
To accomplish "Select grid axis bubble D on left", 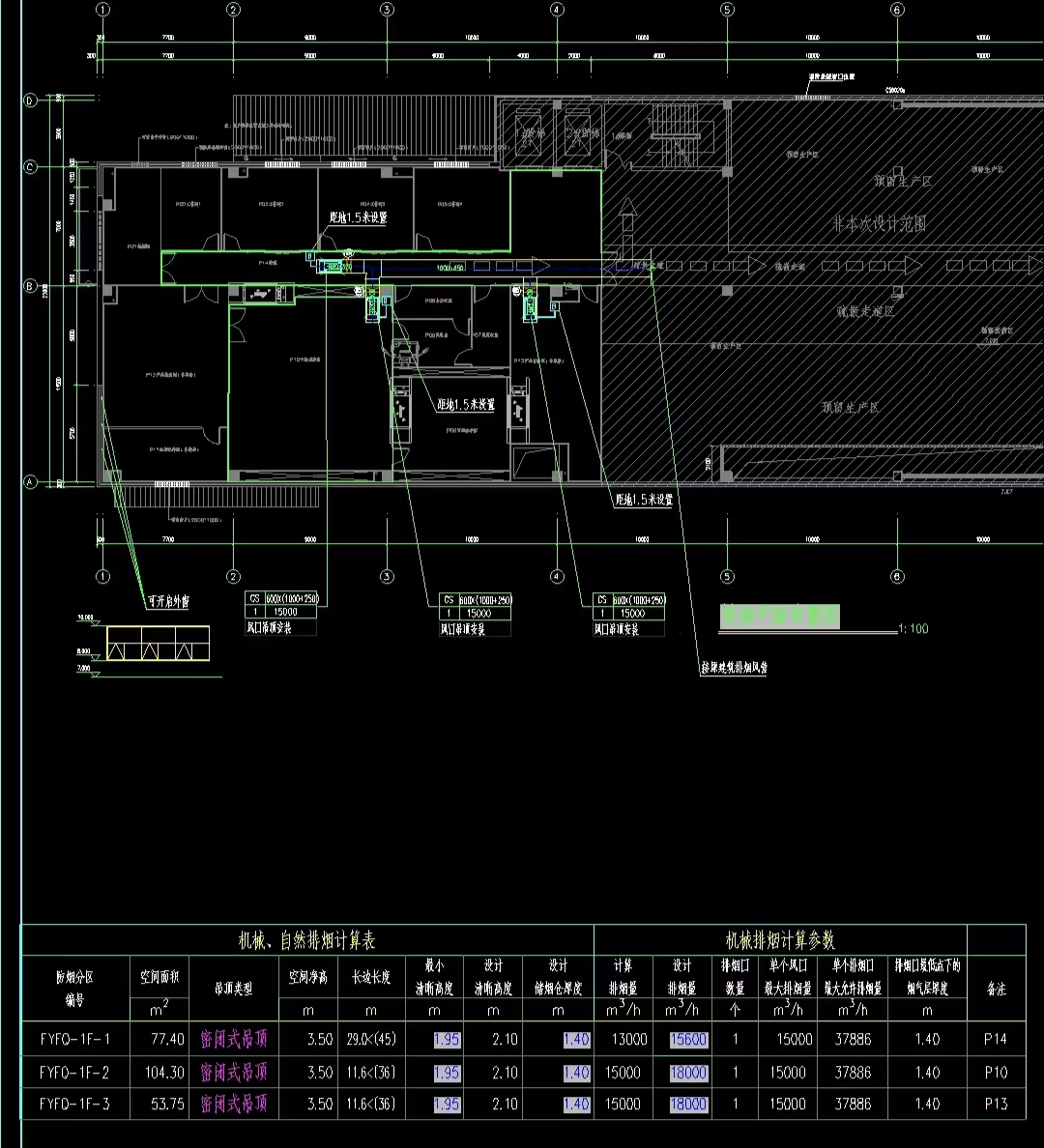I will coord(30,100).
